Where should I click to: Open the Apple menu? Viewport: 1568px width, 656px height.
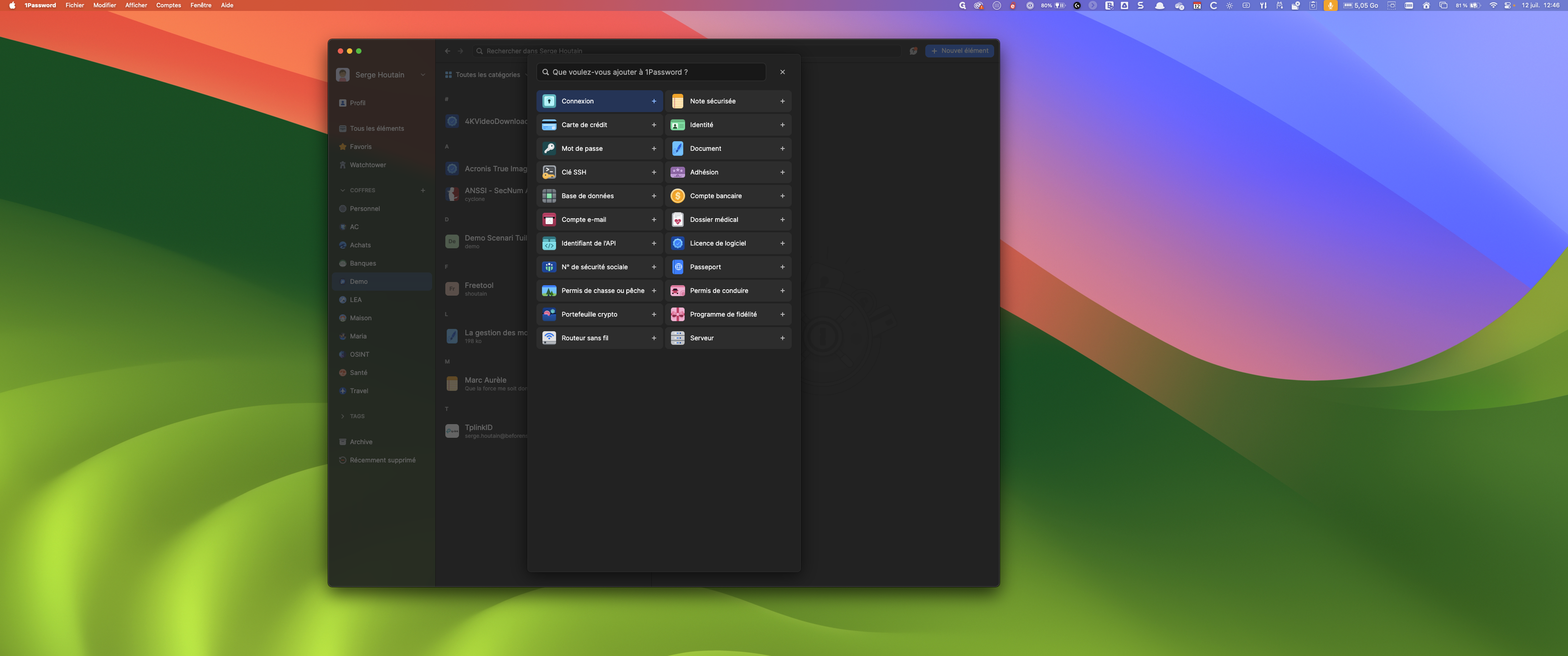point(11,5)
